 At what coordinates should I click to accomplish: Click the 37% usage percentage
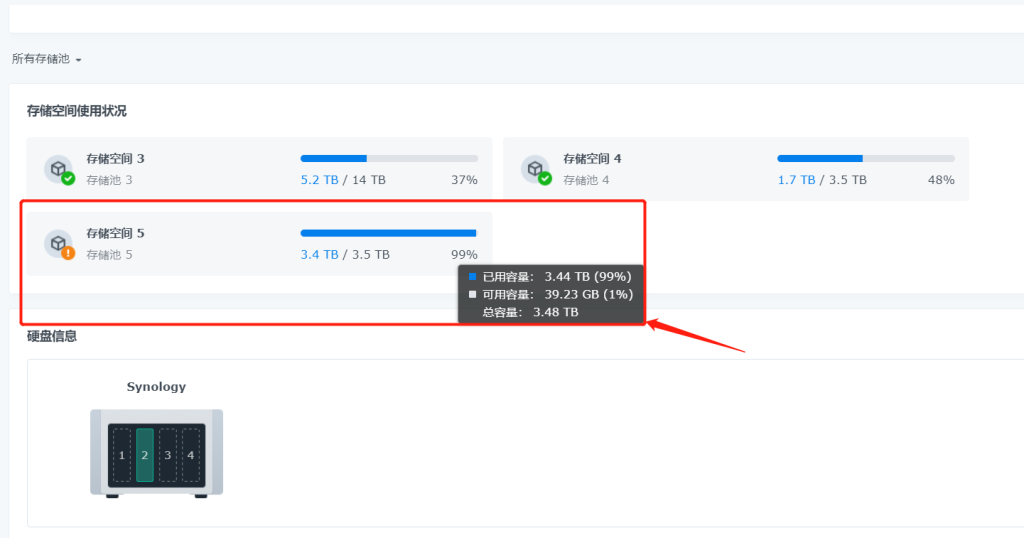464,180
